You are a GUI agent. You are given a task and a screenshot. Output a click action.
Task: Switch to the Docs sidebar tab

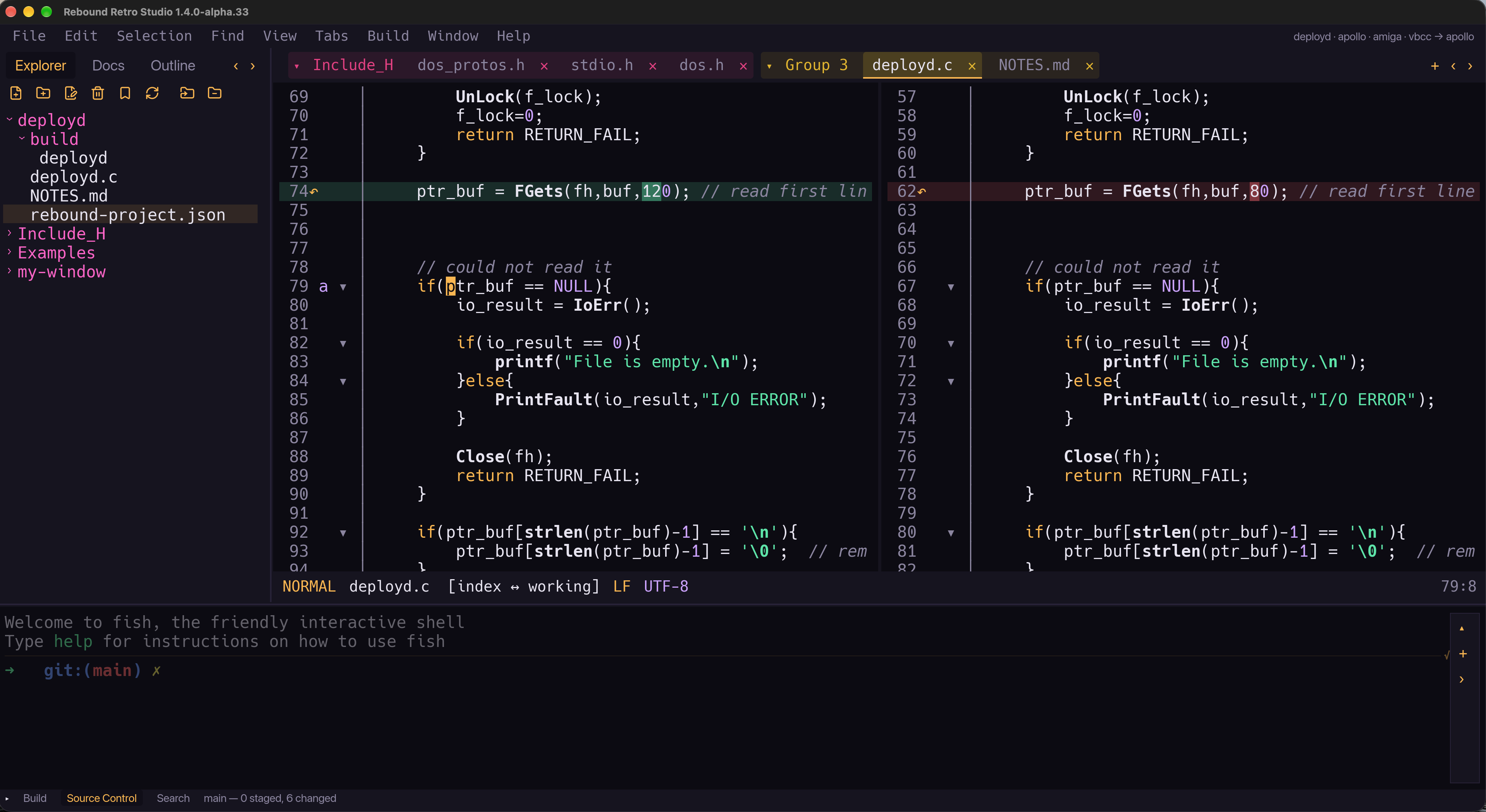coord(108,66)
